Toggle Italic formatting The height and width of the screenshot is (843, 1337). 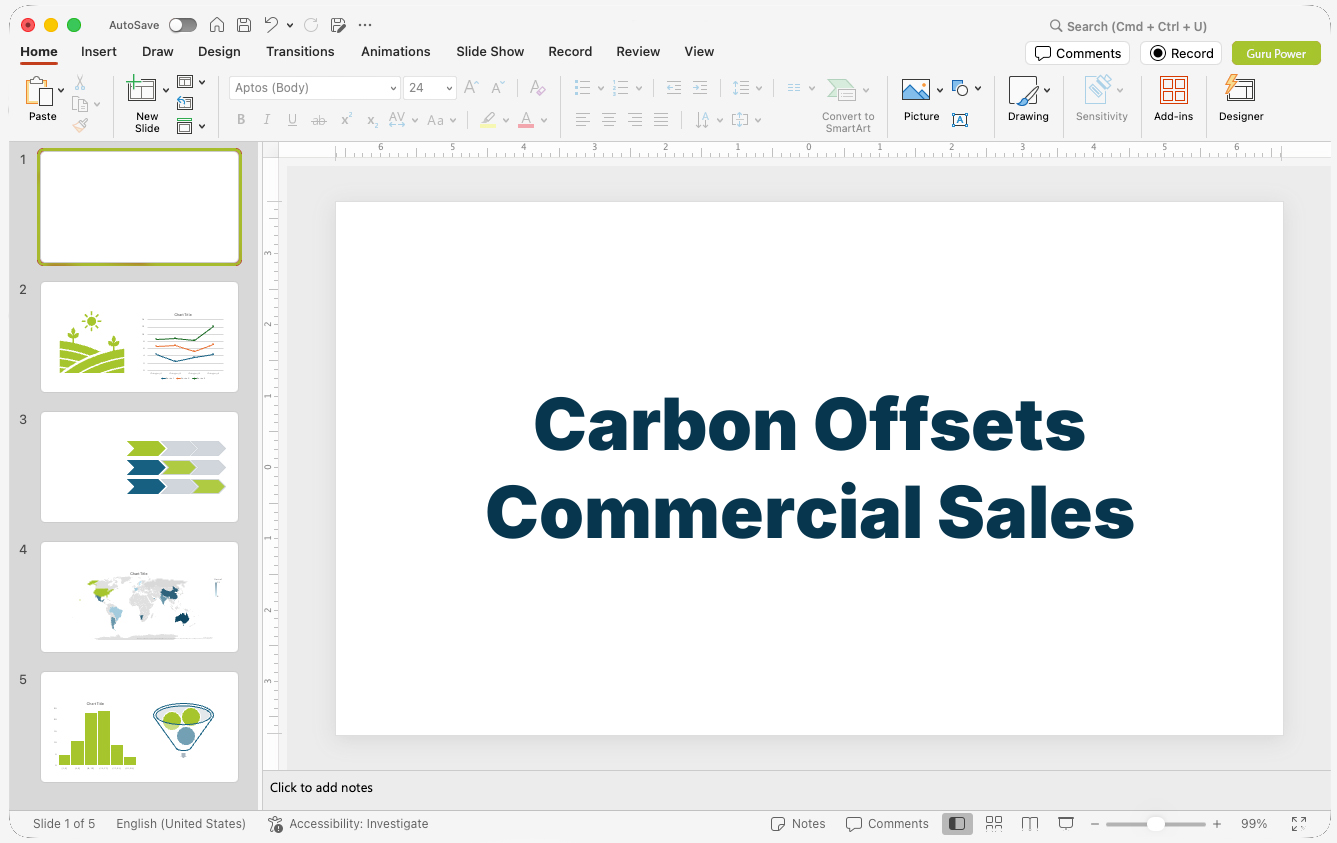coord(267,120)
